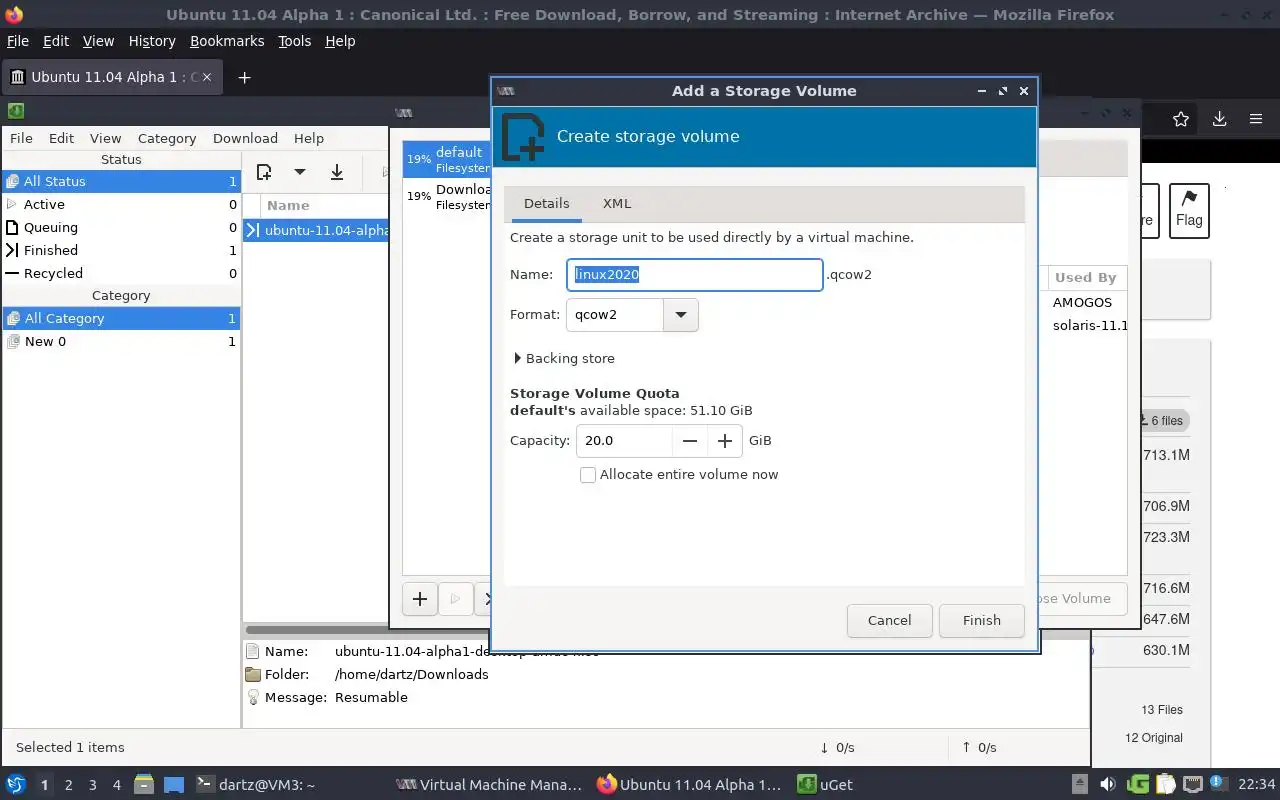Viewport: 1280px width, 800px height.
Task: Click the volume Name field with linux2020
Action: [694, 275]
